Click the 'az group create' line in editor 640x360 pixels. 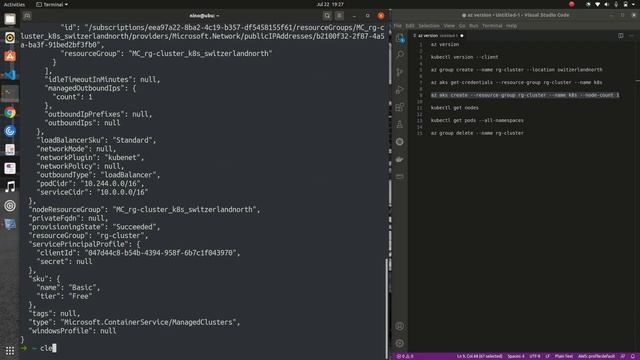pyautogui.click(x=516, y=70)
